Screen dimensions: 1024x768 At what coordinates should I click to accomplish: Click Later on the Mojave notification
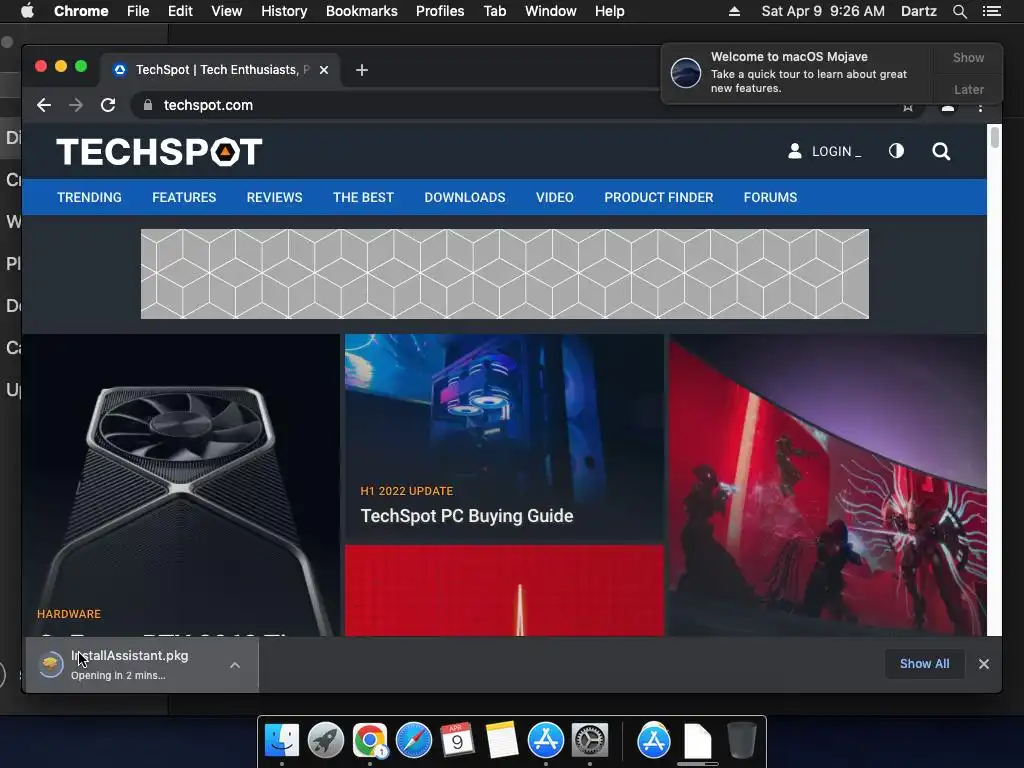[x=968, y=89]
